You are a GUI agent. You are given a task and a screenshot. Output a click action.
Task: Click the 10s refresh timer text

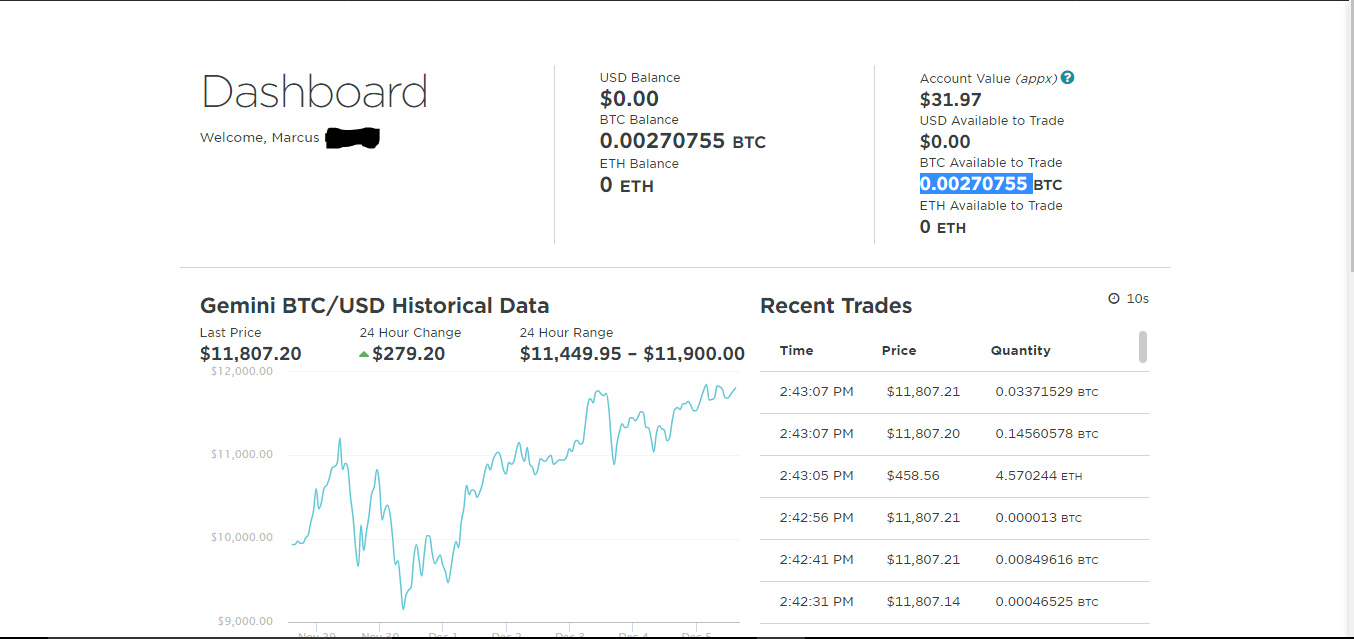[x=1138, y=299]
